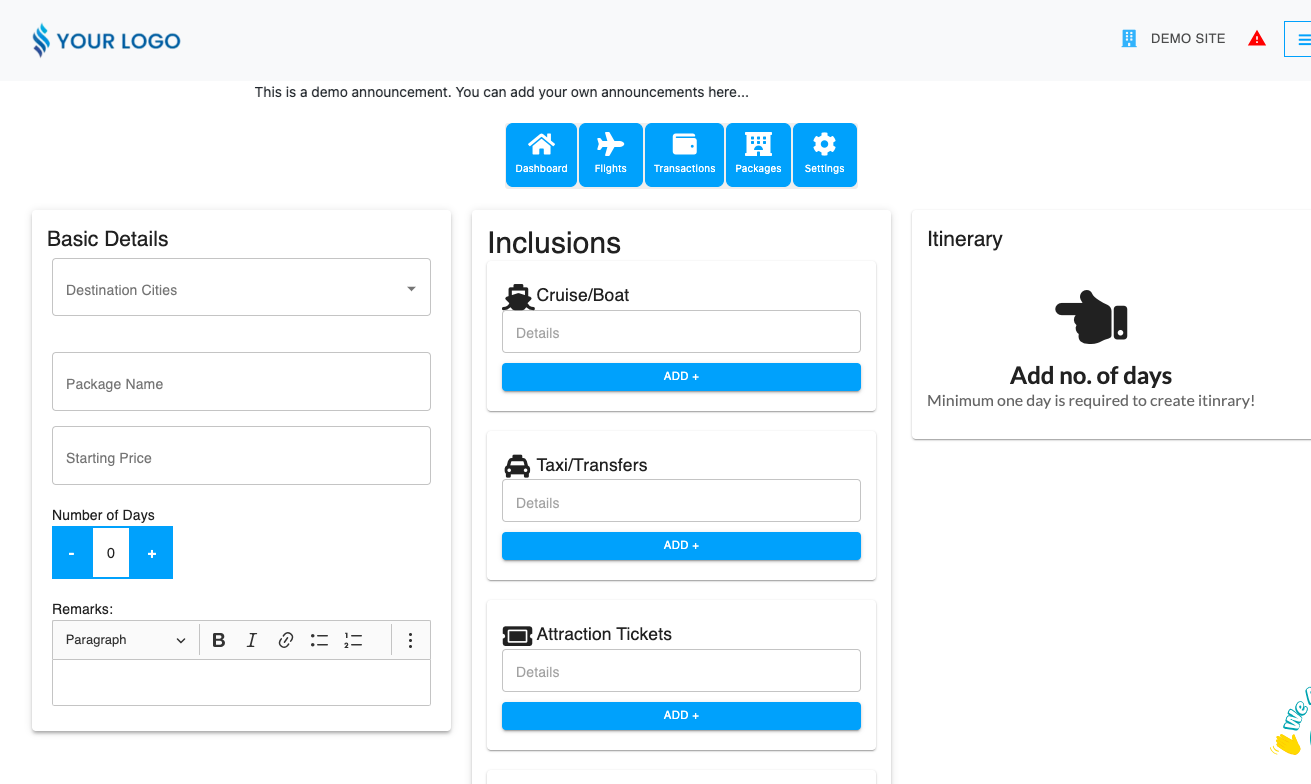Insert a link in Remarks editor
This screenshot has width=1311, height=784.
click(x=286, y=640)
